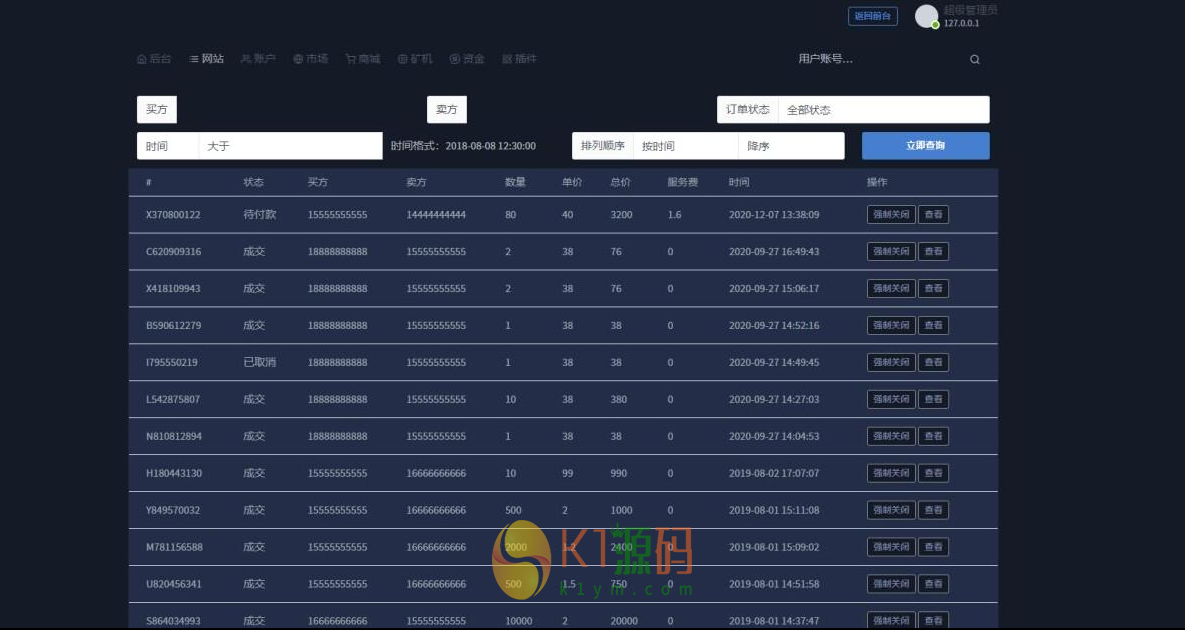Open the 订单状态 全部状态 dropdown

click(883, 110)
